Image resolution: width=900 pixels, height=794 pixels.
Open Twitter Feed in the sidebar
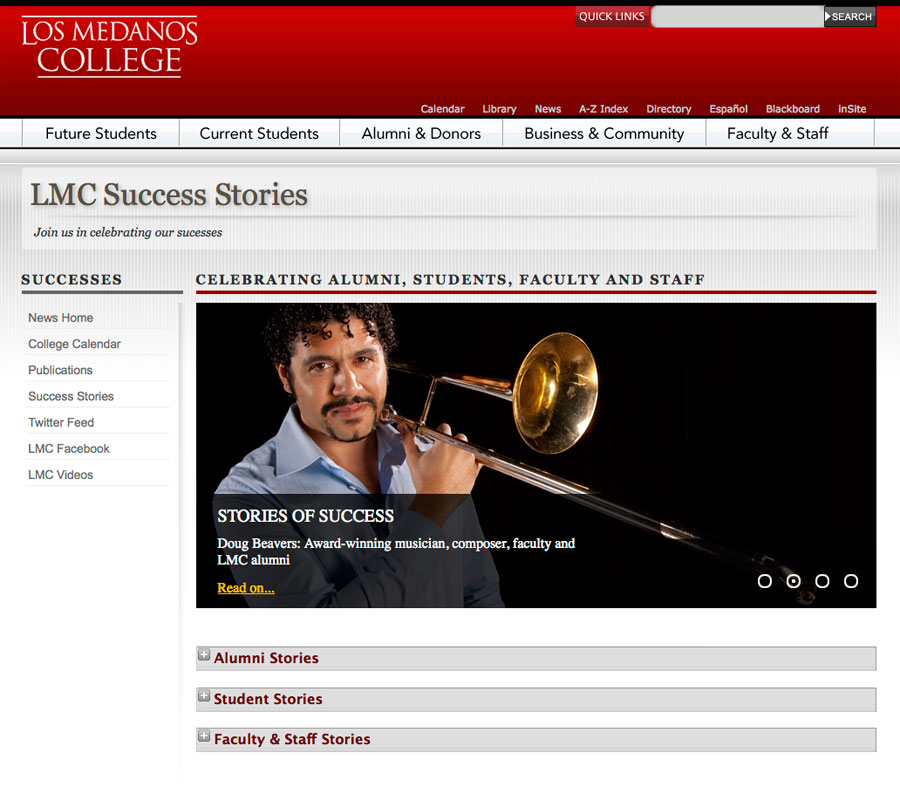click(x=61, y=423)
